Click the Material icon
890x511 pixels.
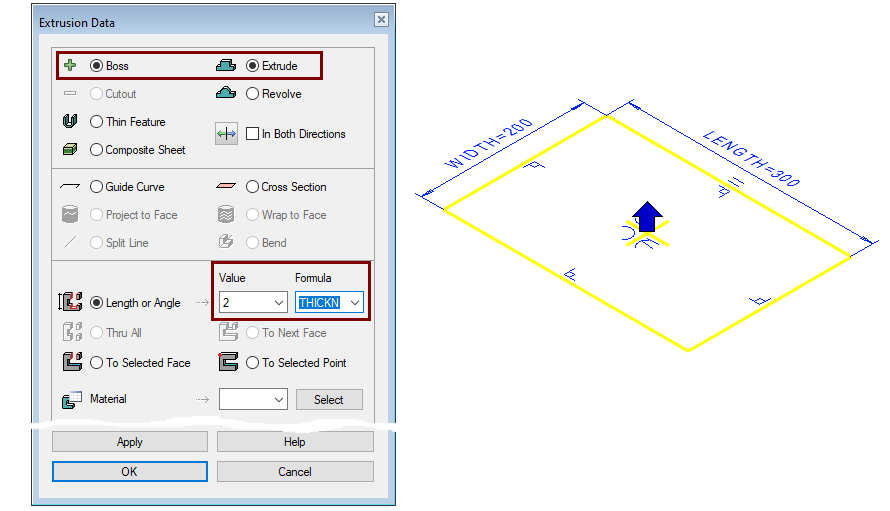coord(72,399)
